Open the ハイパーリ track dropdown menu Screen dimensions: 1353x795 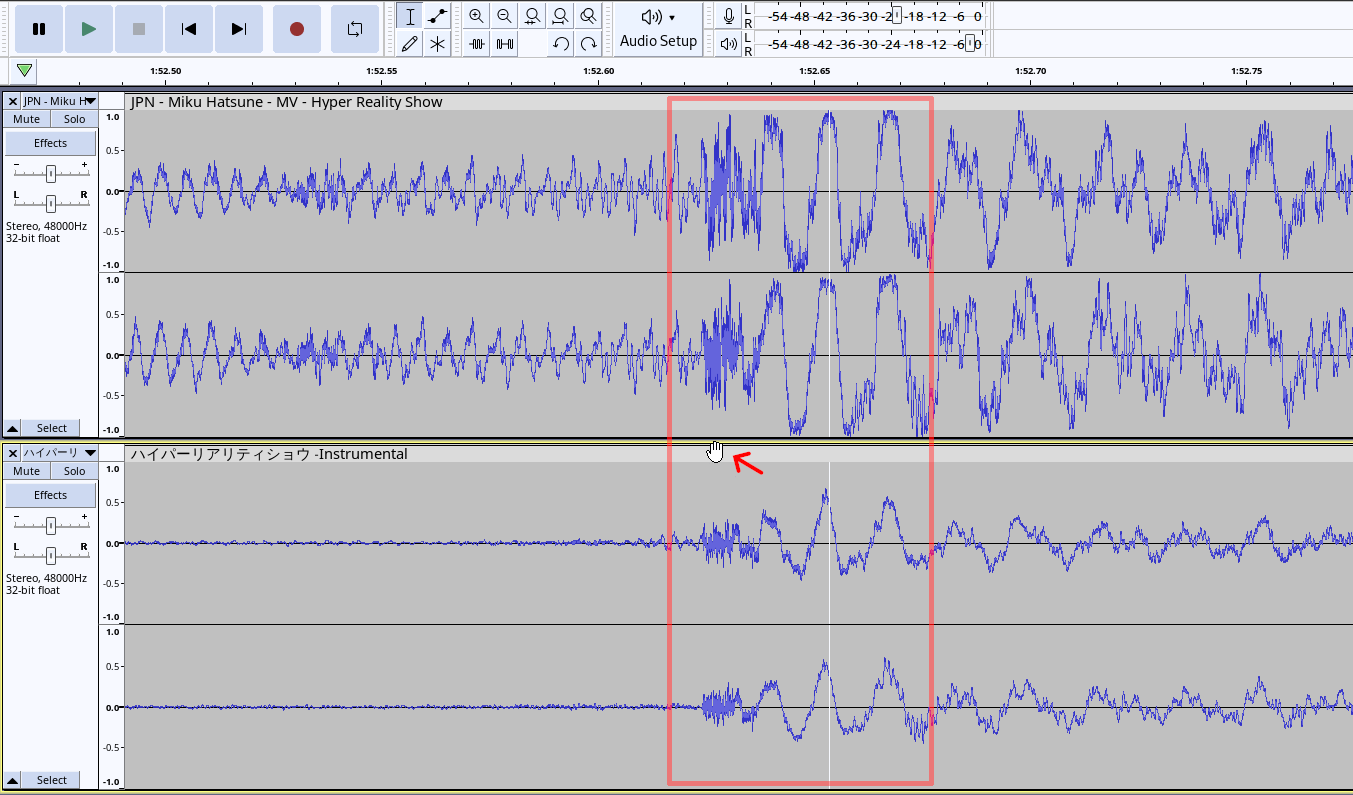click(x=60, y=453)
